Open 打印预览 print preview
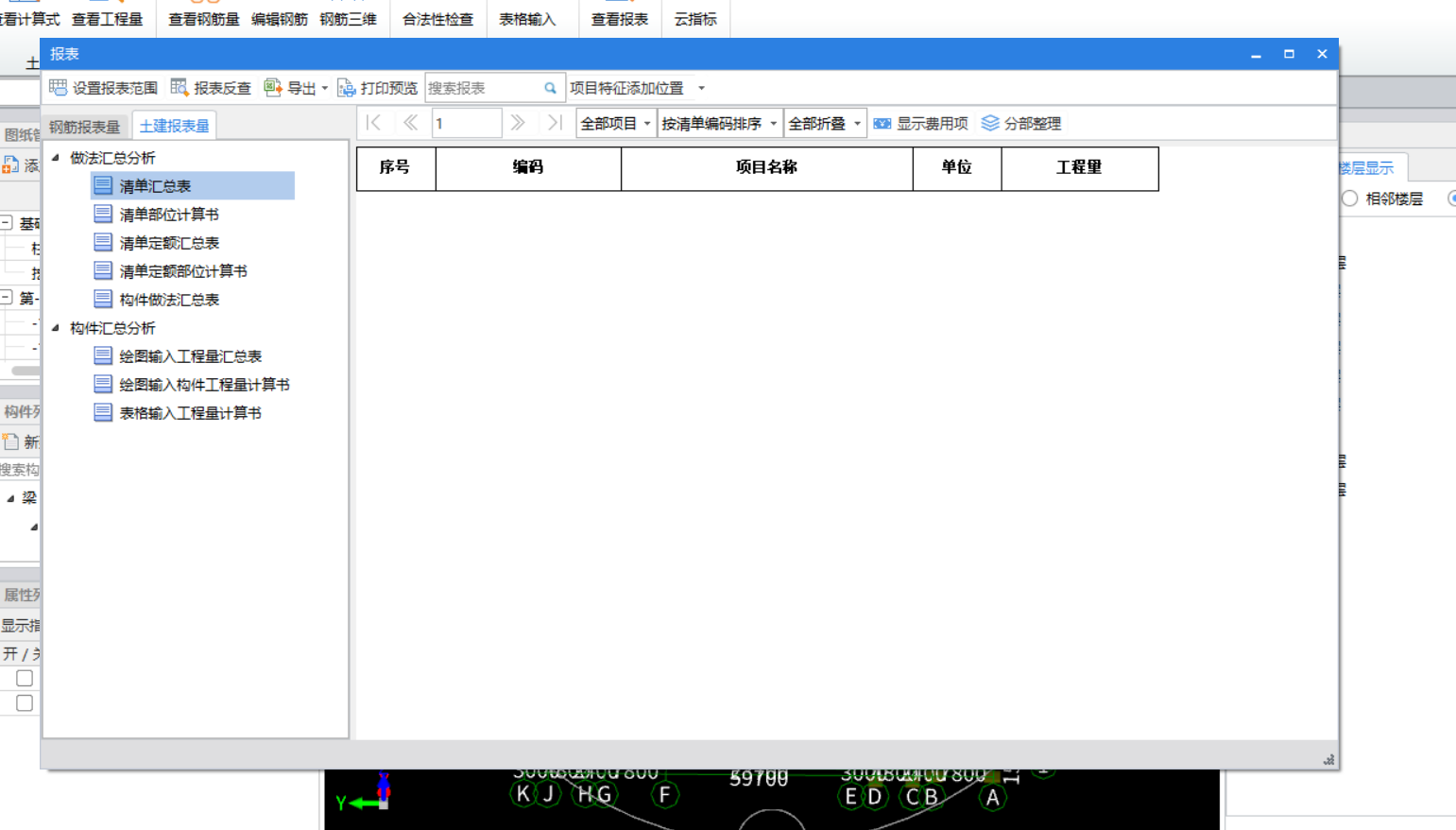 point(377,88)
